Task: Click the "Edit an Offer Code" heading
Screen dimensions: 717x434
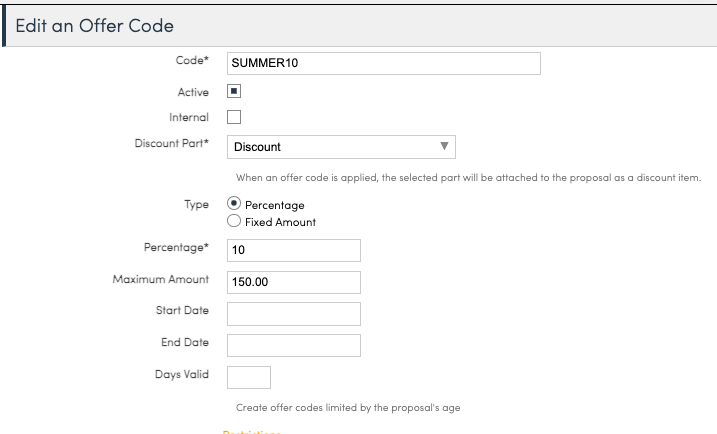Action: pyautogui.click(x=94, y=25)
